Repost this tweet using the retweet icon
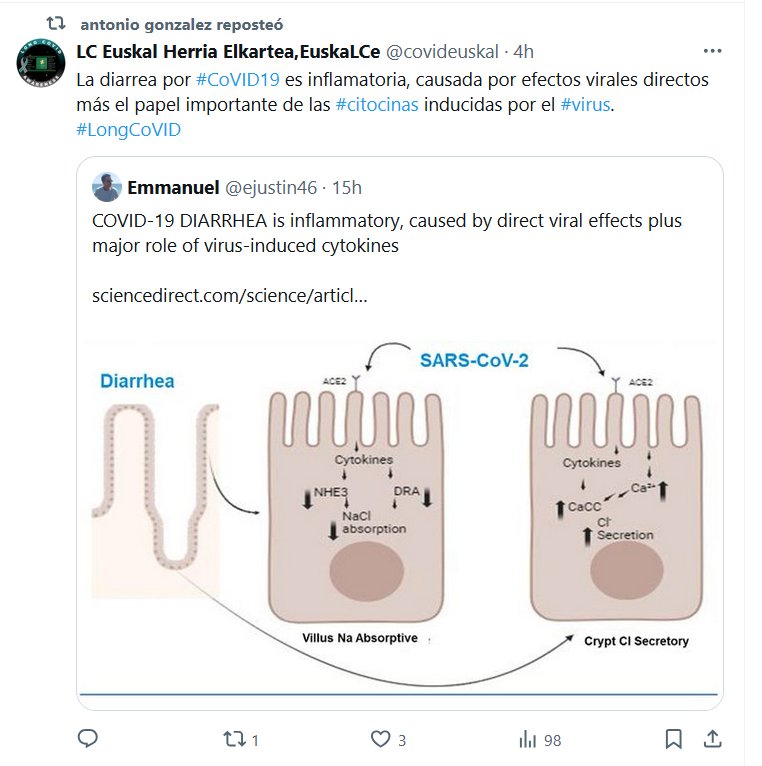The image size is (762, 766). 231,739
